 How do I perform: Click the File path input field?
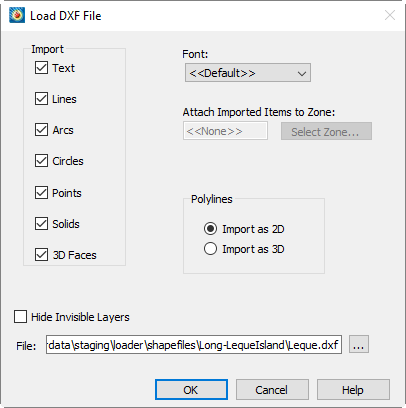(x=194, y=345)
